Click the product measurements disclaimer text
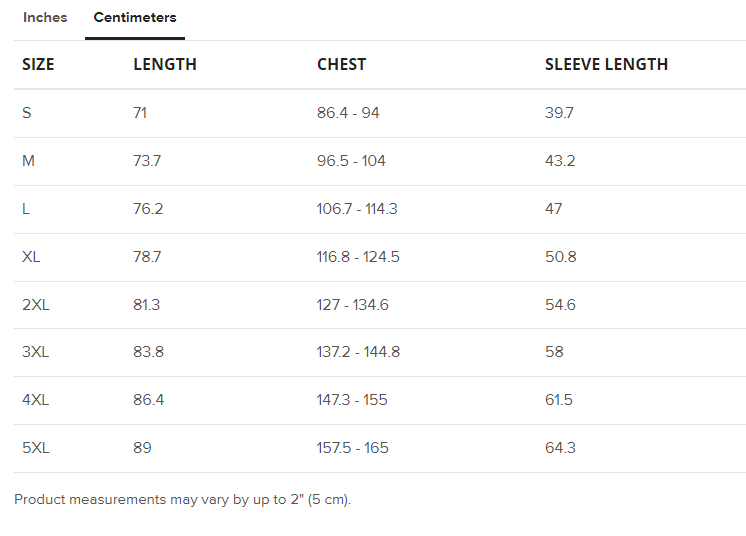The image size is (746, 536). coord(182,499)
